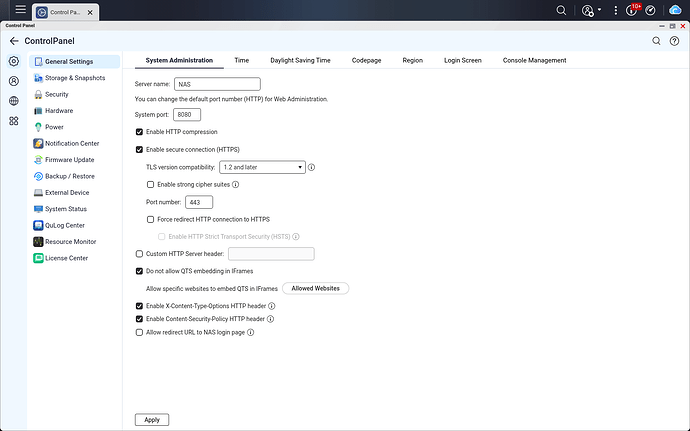Select the Privilege user category icon
The image size is (690, 431).
(x=14, y=81)
